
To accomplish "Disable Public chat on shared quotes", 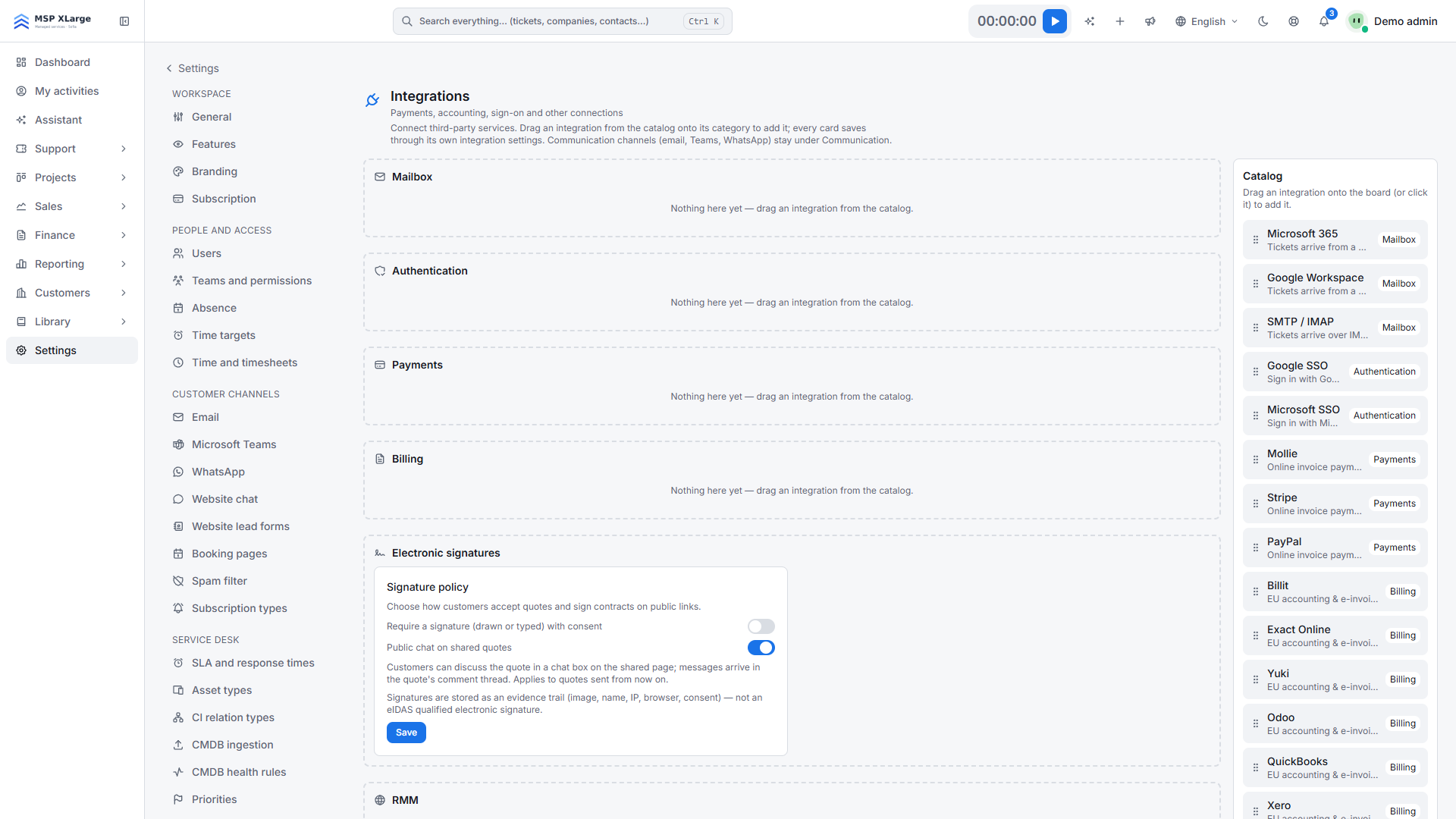I will click(x=761, y=648).
